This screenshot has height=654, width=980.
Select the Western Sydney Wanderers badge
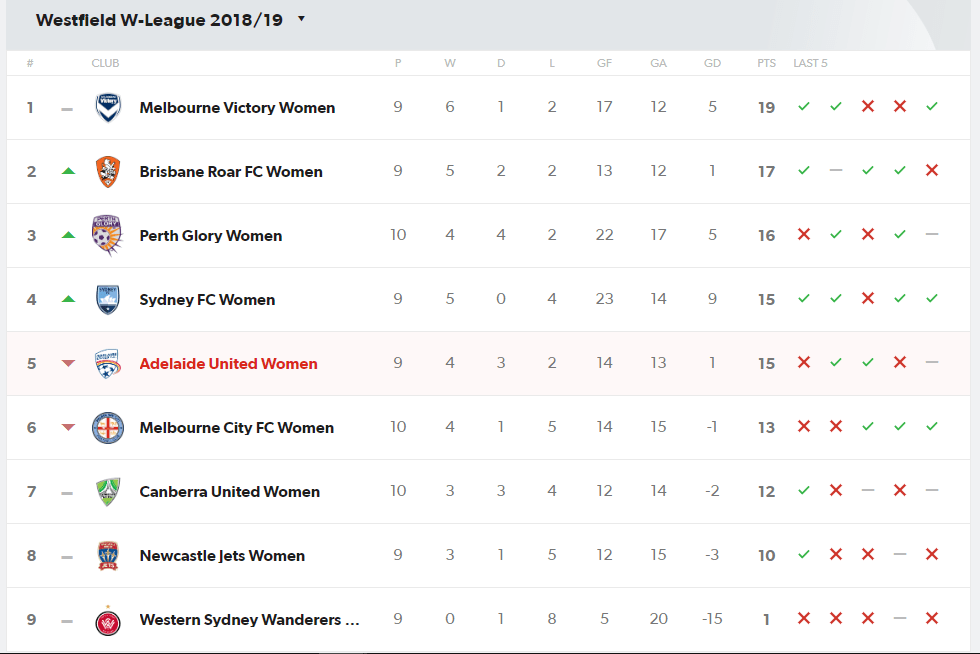click(x=108, y=621)
